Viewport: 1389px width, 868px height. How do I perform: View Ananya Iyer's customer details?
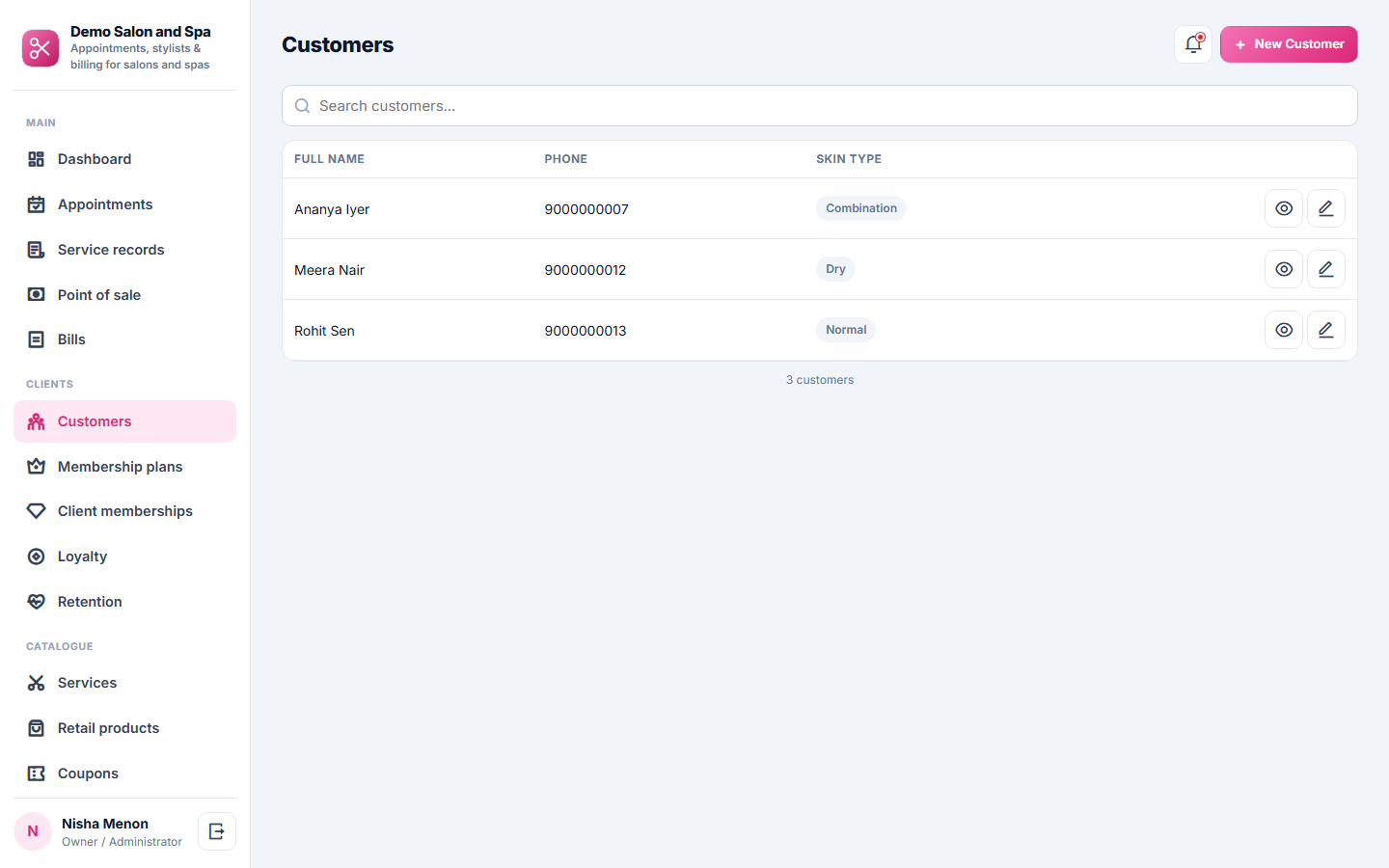[x=1284, y=208]
